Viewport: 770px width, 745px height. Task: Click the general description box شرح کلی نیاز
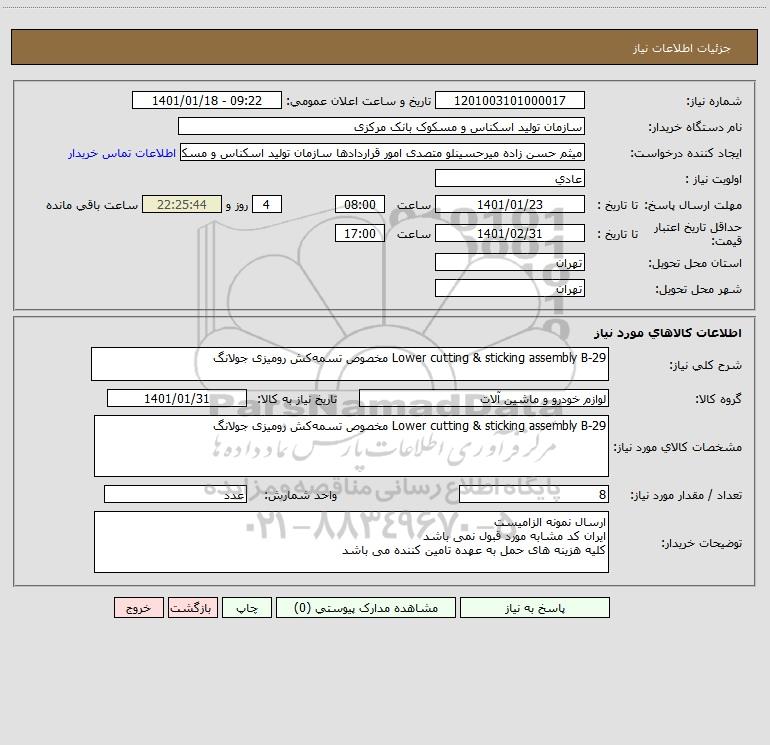click(350, 364)
